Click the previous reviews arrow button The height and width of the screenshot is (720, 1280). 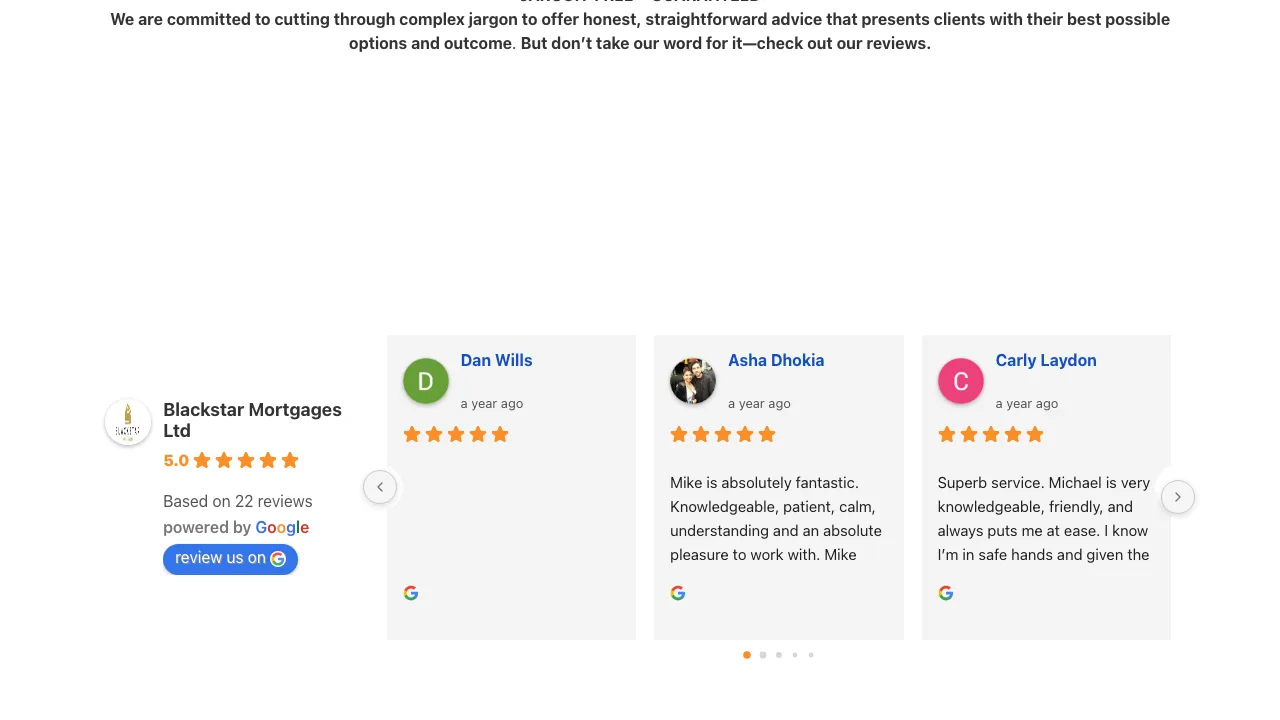tap(380, 487)
